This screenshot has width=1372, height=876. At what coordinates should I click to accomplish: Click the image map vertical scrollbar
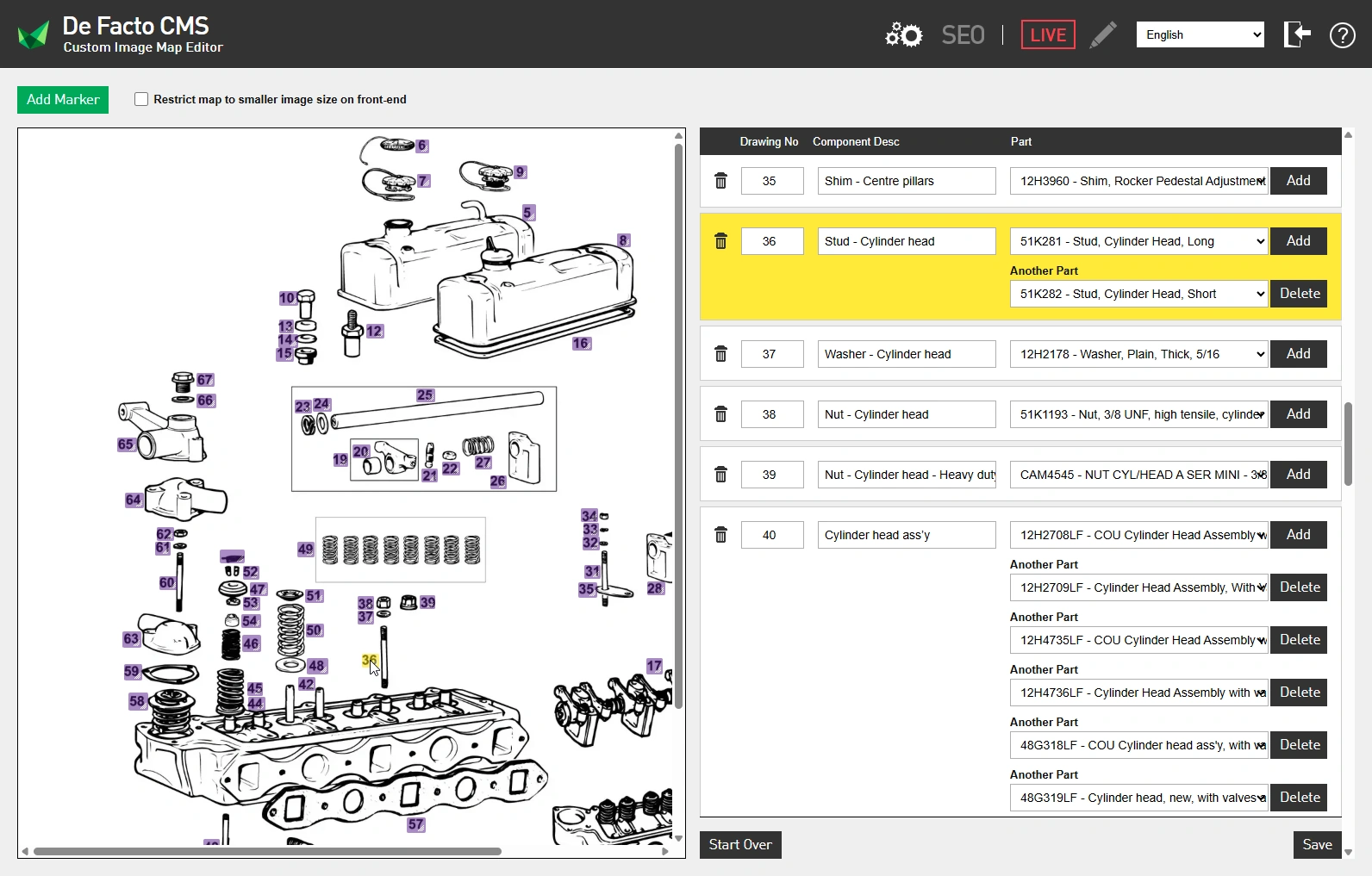point(678,426)
